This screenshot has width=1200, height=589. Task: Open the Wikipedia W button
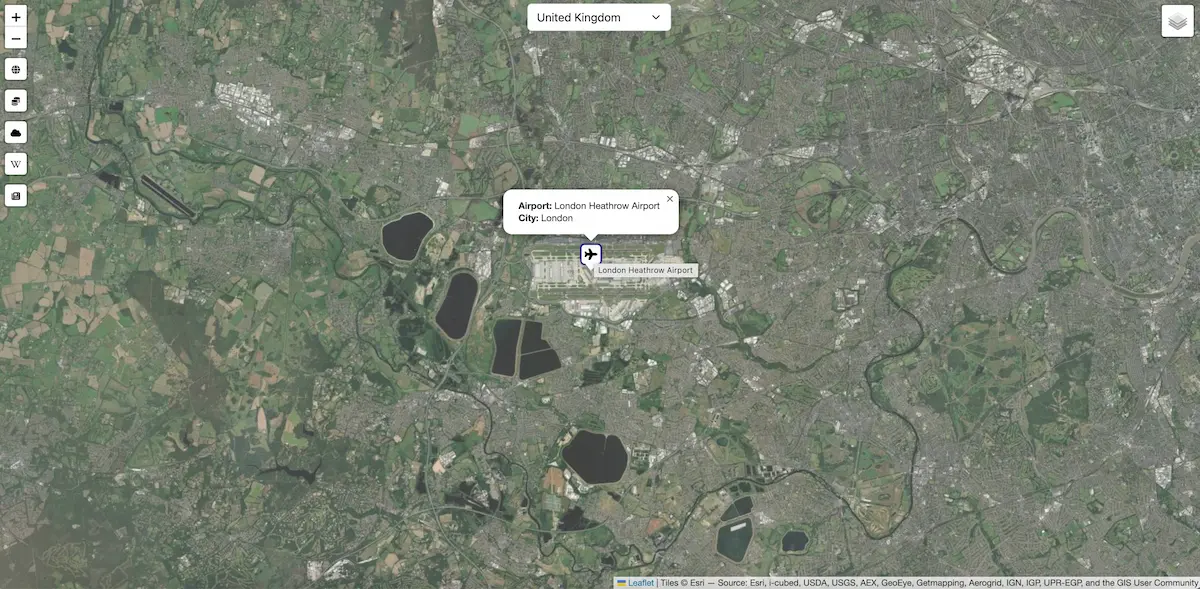click(16, 164)
